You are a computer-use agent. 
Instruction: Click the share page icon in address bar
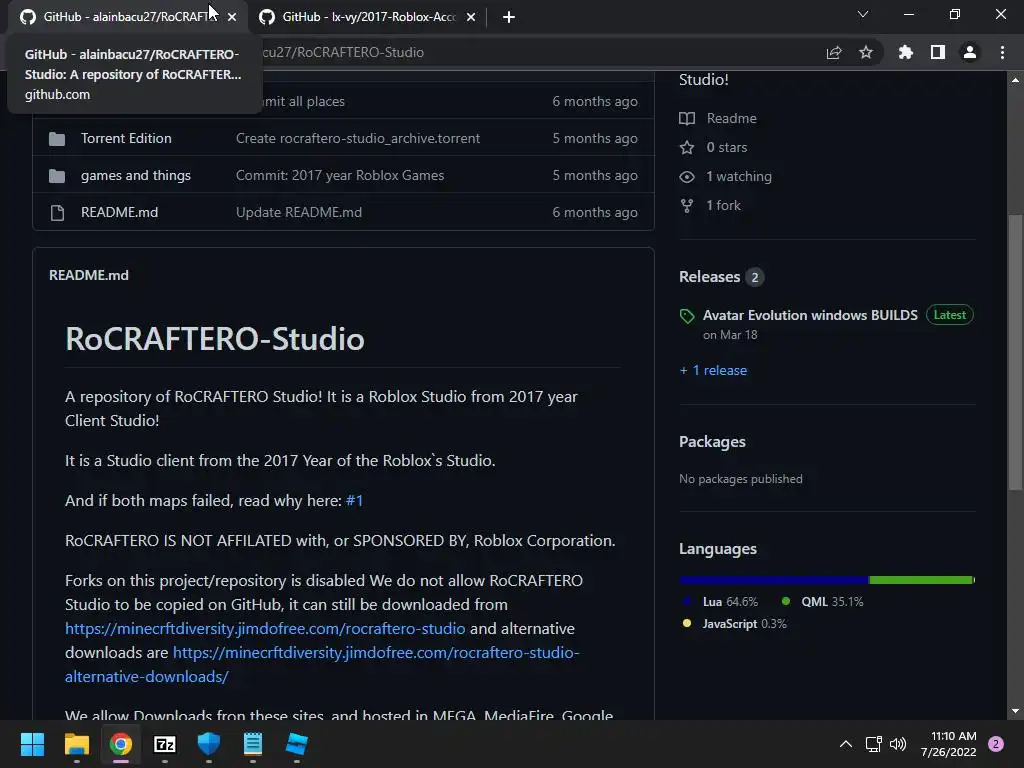click(834, 52)
